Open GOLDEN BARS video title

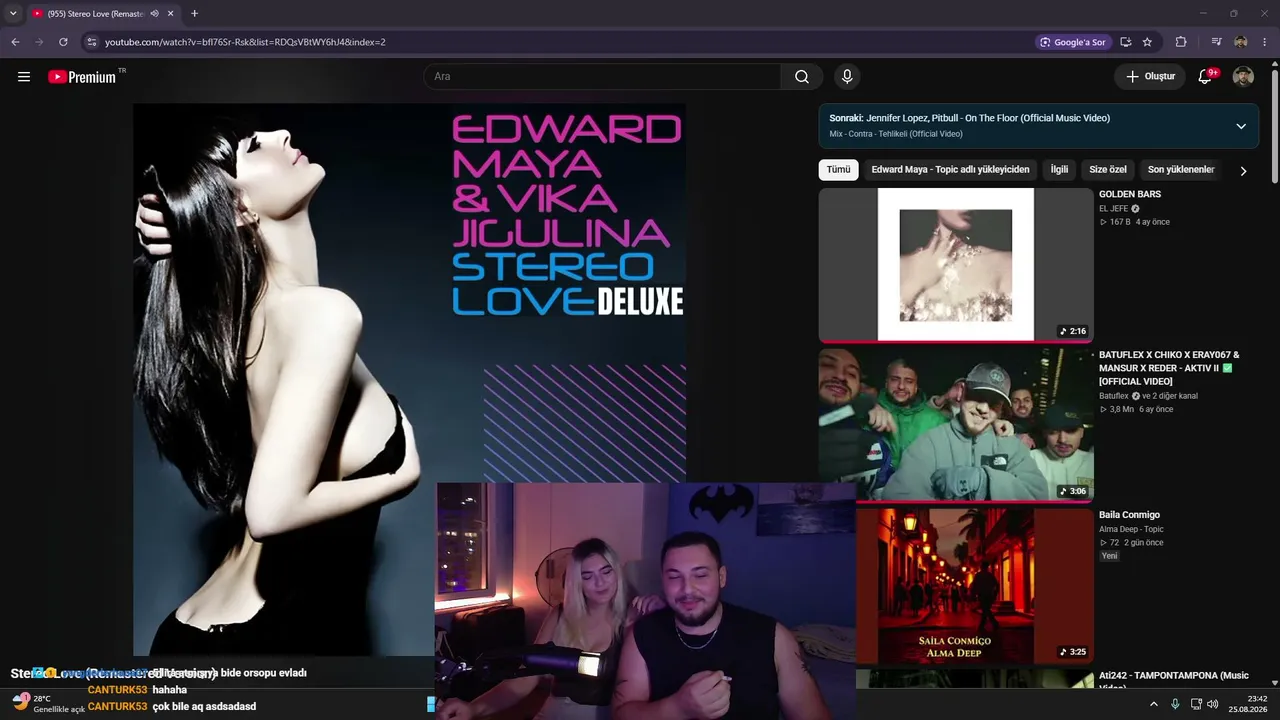tap(1130, 194)
